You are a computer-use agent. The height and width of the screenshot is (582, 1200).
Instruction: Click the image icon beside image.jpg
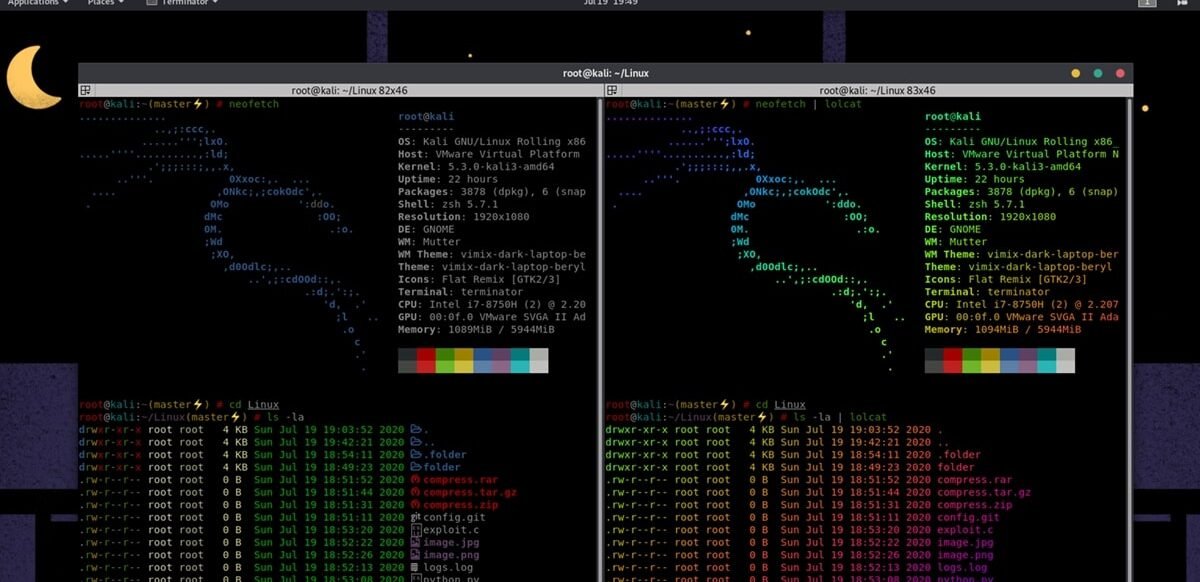pos(415,542)
